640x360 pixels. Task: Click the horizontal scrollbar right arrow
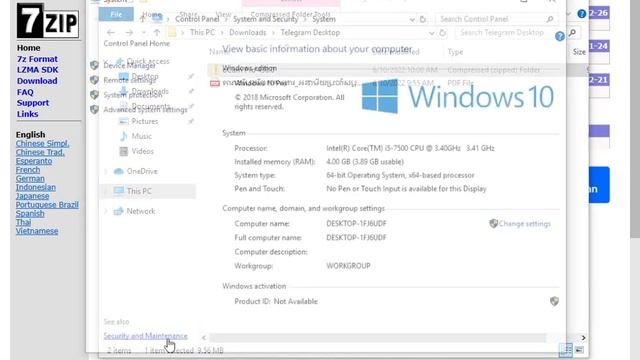[583, 338]
